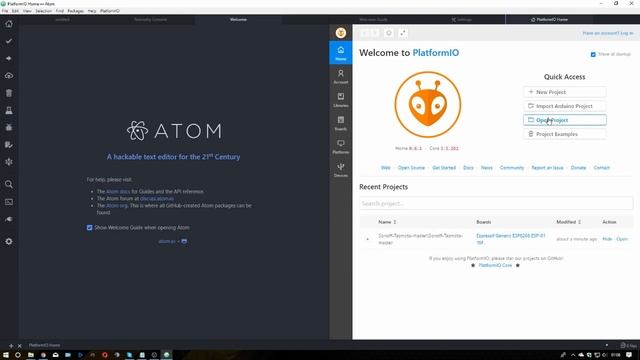Open Devices in PlatformIO sidebar
The image size is (640, 360).
340,169
